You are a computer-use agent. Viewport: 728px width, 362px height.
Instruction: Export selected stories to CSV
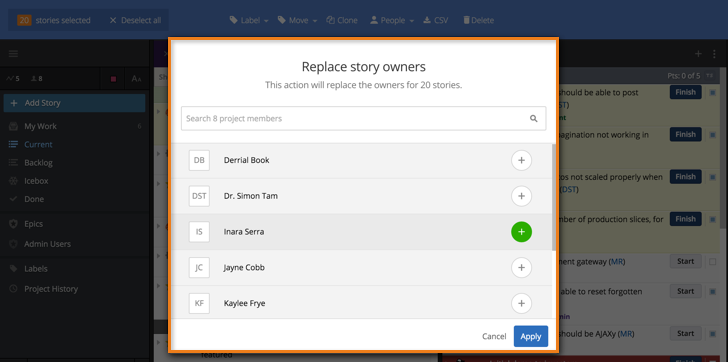[436, 20]
